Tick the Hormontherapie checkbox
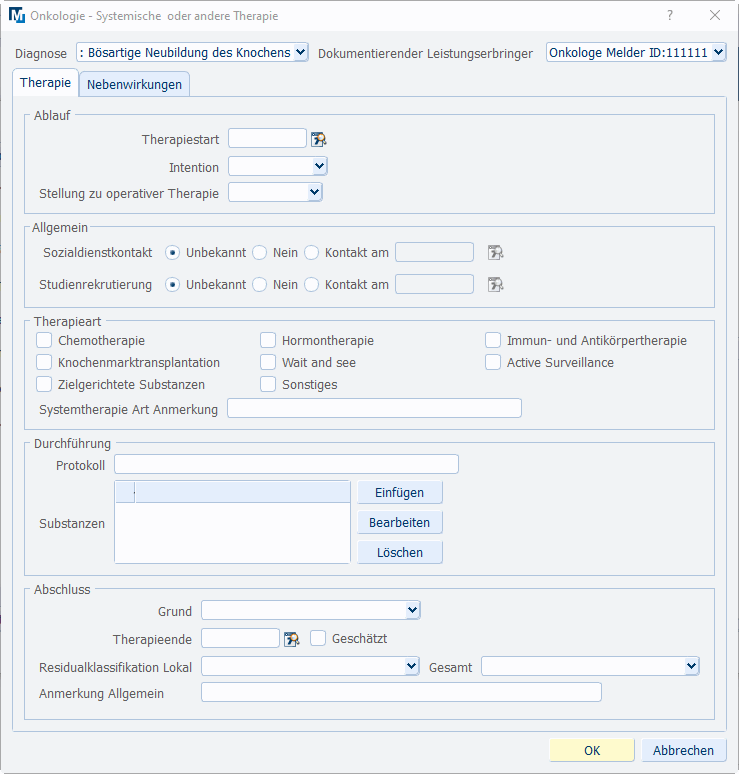This screenshot has width=739, height=774. point(268,341)
